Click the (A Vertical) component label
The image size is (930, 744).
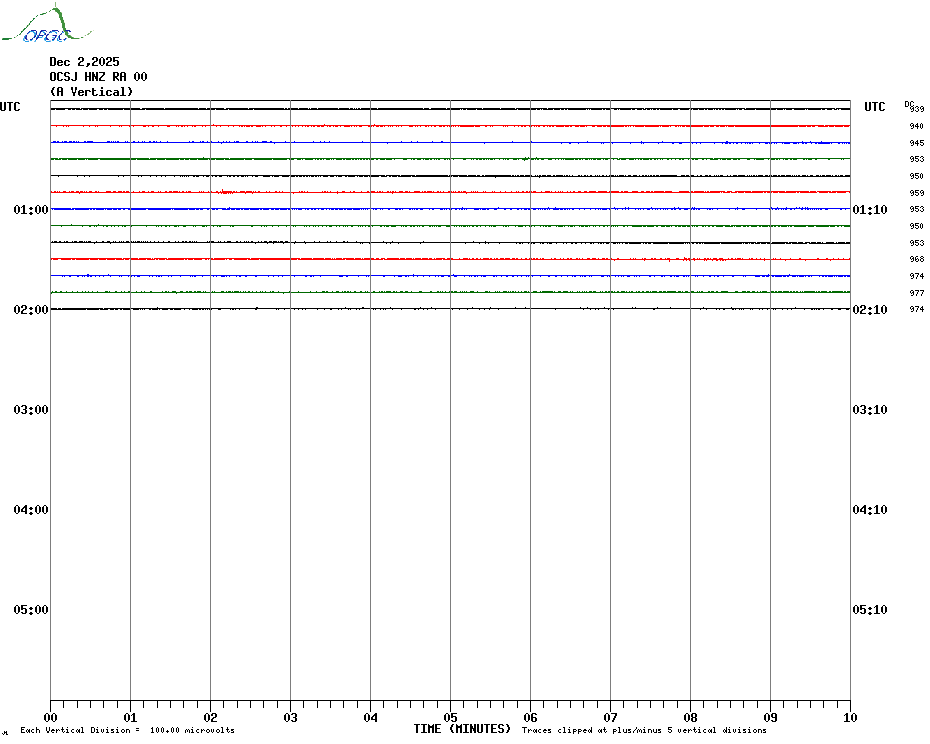click(91, 91)
